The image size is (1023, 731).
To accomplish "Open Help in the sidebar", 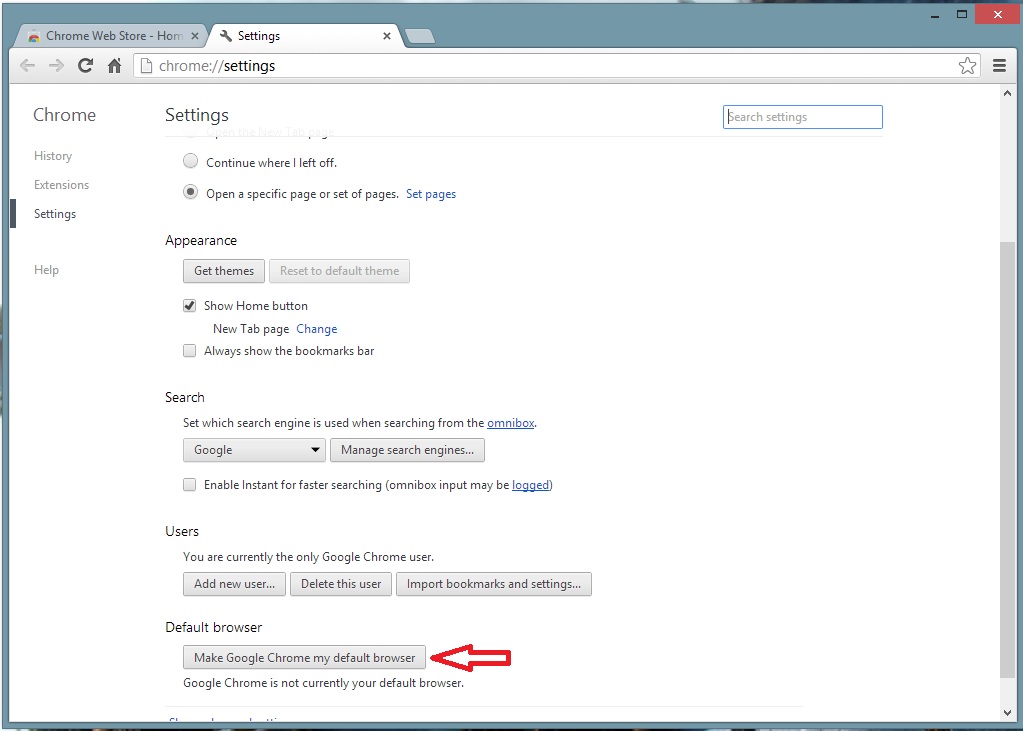I will (46, 270).
